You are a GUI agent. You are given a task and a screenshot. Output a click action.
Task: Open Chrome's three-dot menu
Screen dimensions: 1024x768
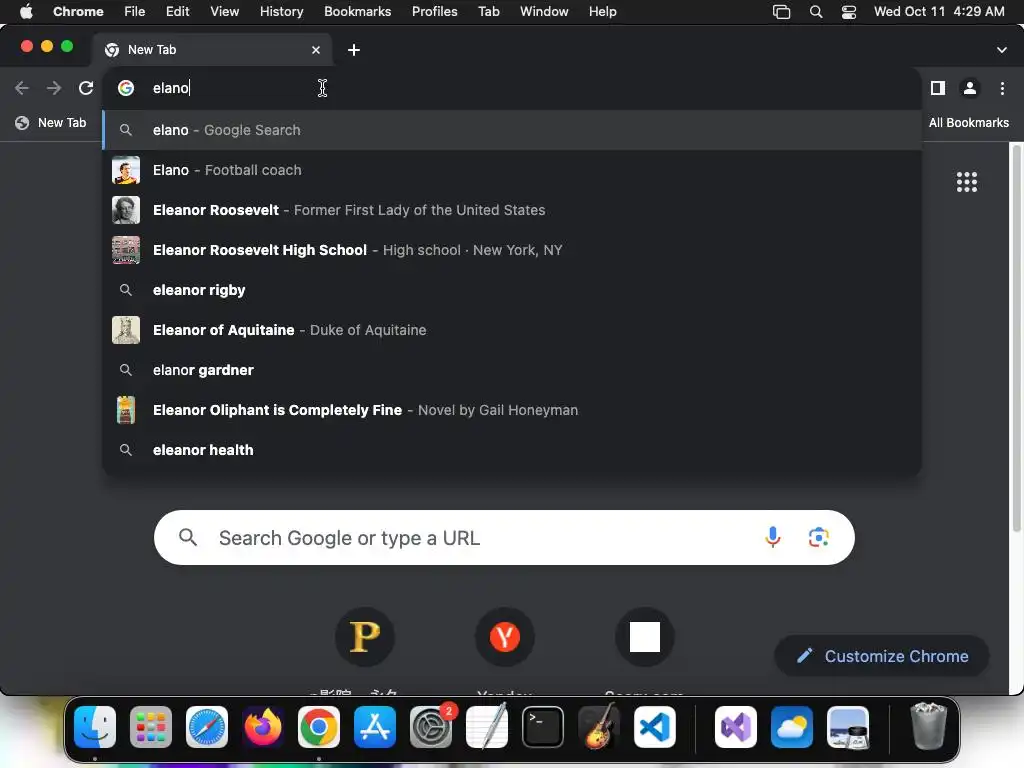(x=1002, y=88)
